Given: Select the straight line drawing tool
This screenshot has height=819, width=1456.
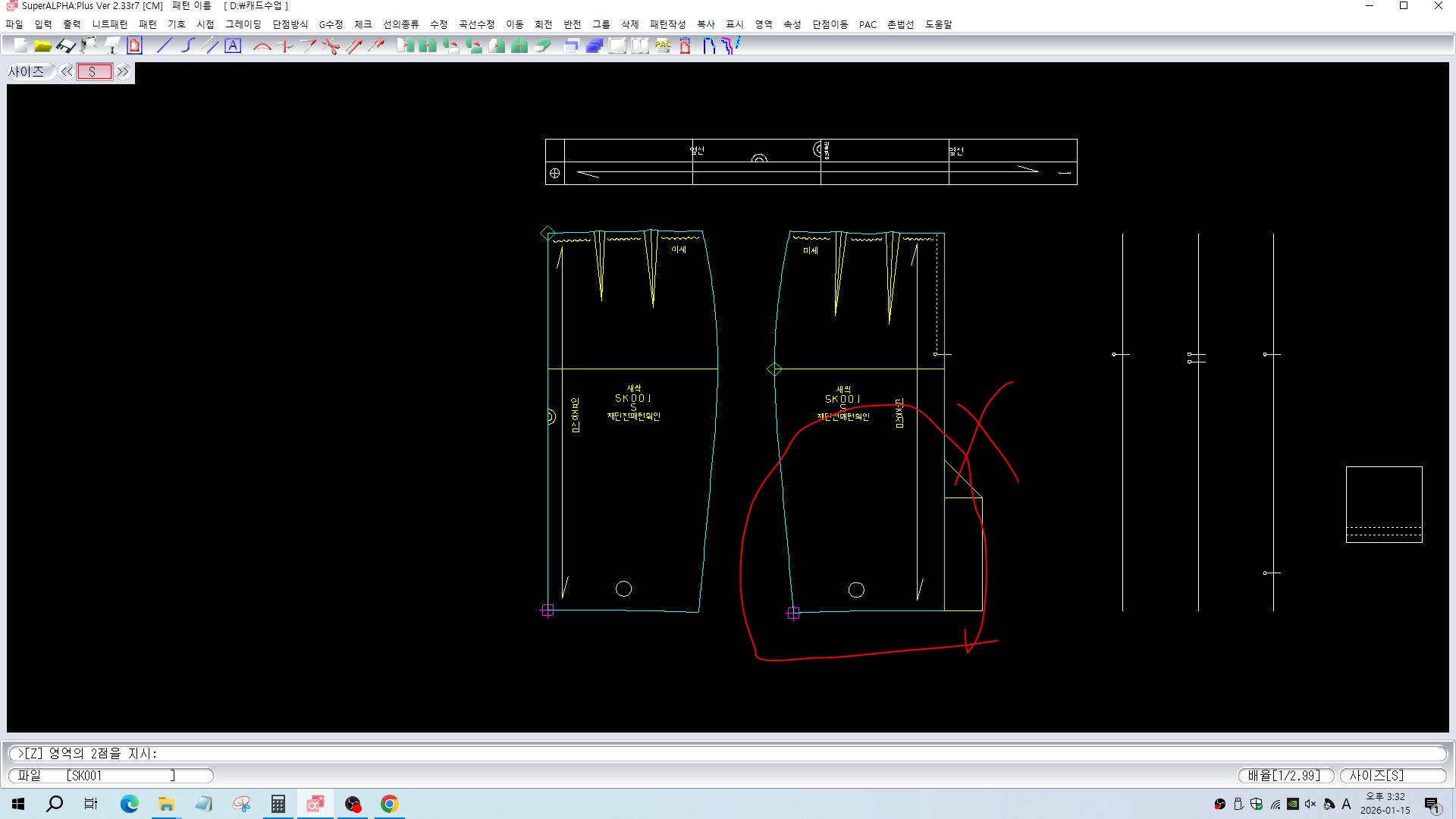Looking at the screenshot, I should [x=164, y=46].
